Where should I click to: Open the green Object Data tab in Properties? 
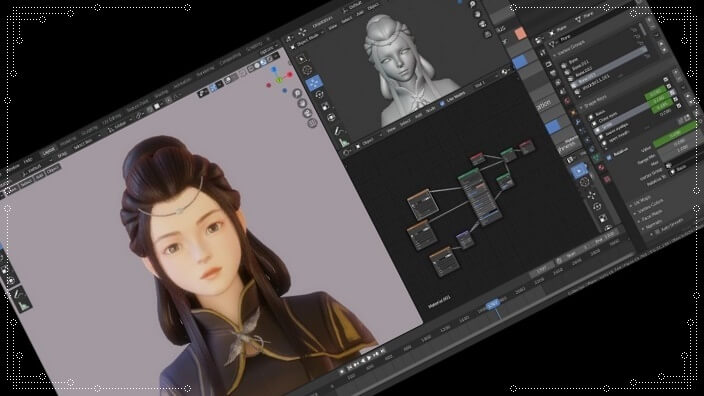(x=596, y=158)
